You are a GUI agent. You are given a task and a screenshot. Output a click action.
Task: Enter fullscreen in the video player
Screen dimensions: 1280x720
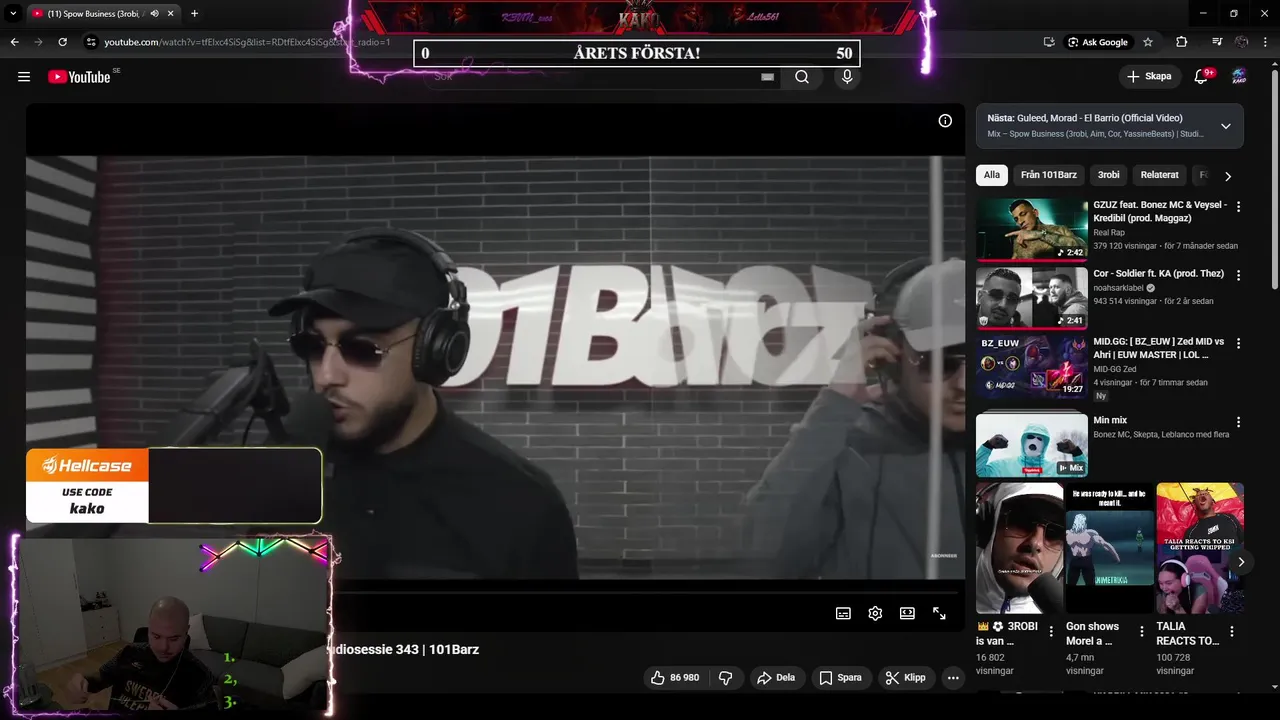939,613
